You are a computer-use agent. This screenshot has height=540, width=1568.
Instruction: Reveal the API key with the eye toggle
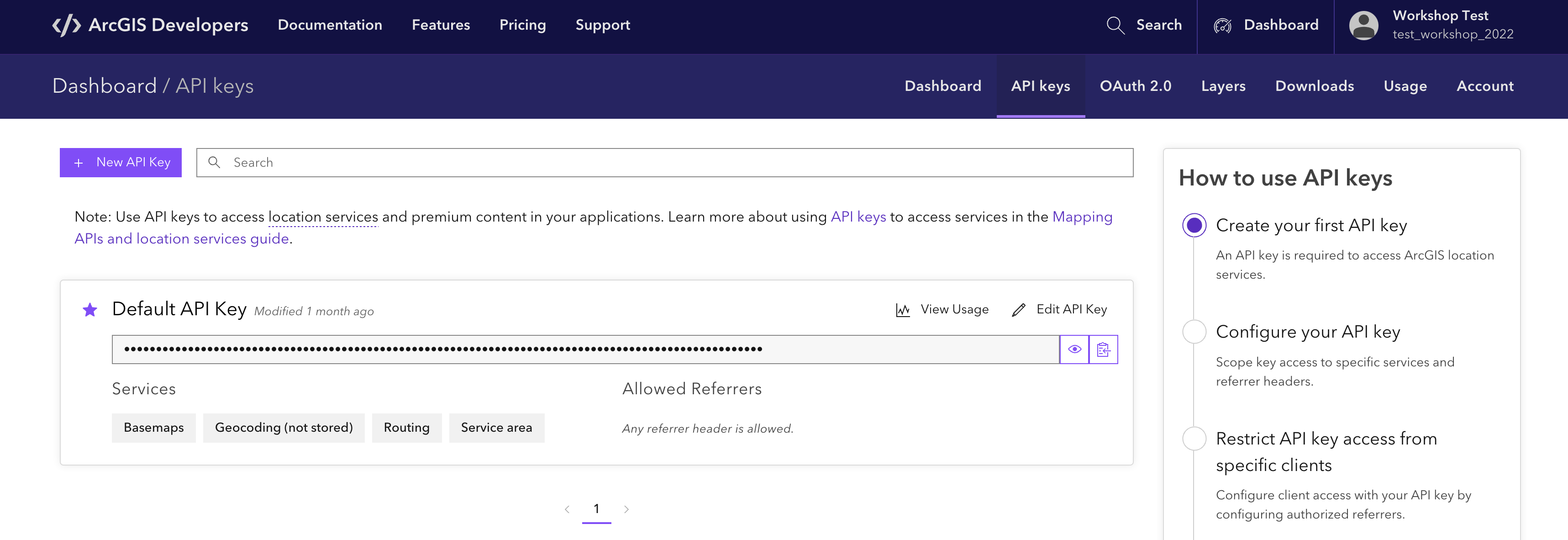coord(1074,349)
